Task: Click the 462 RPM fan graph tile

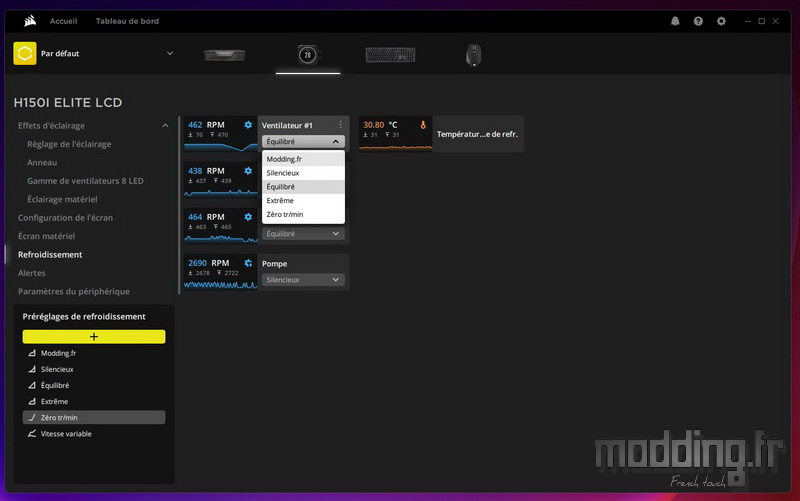Action: tap(220, 134)
